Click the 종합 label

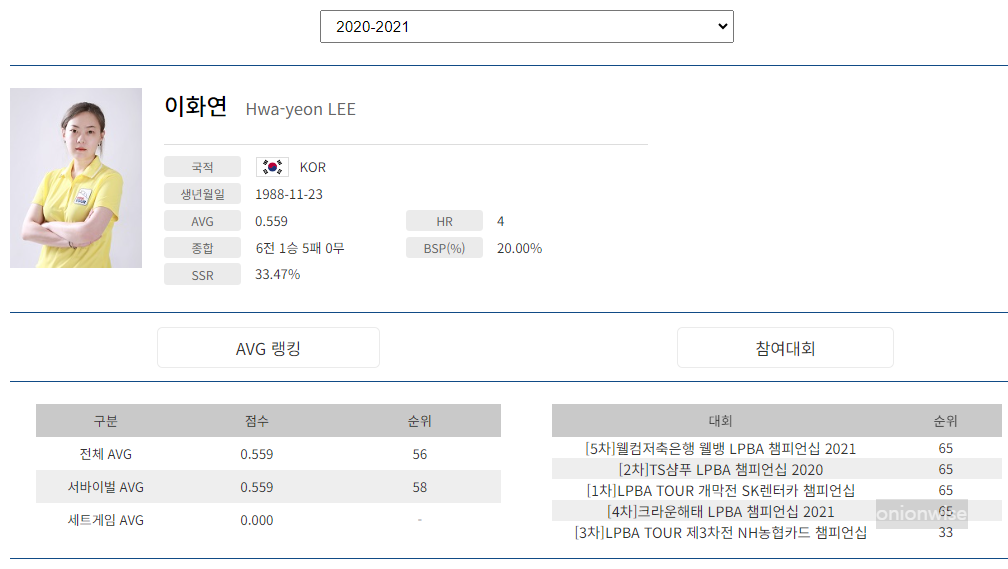pos(202,248)
